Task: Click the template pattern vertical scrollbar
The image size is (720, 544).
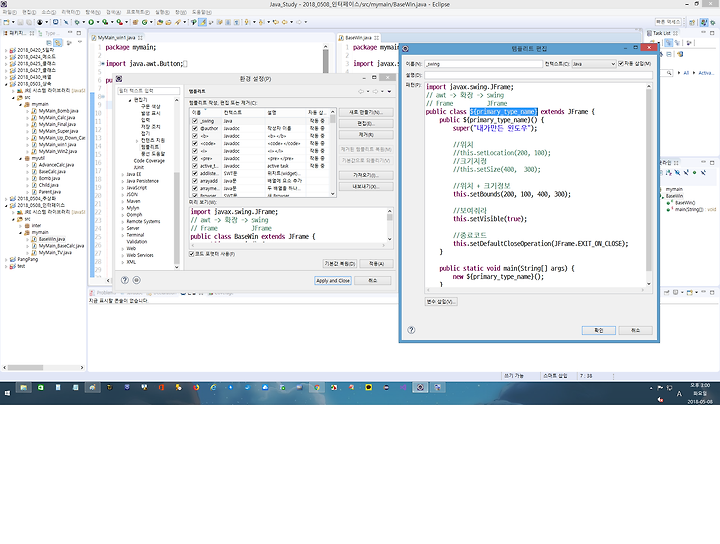Action: point(649,185)
